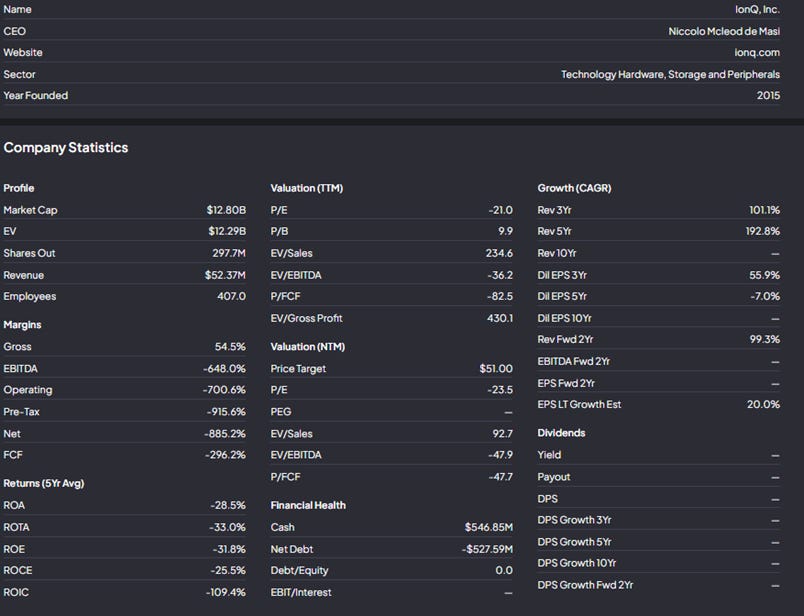Click the Valuation (TTM) heading
804x616 pixels.
[307, 188]
